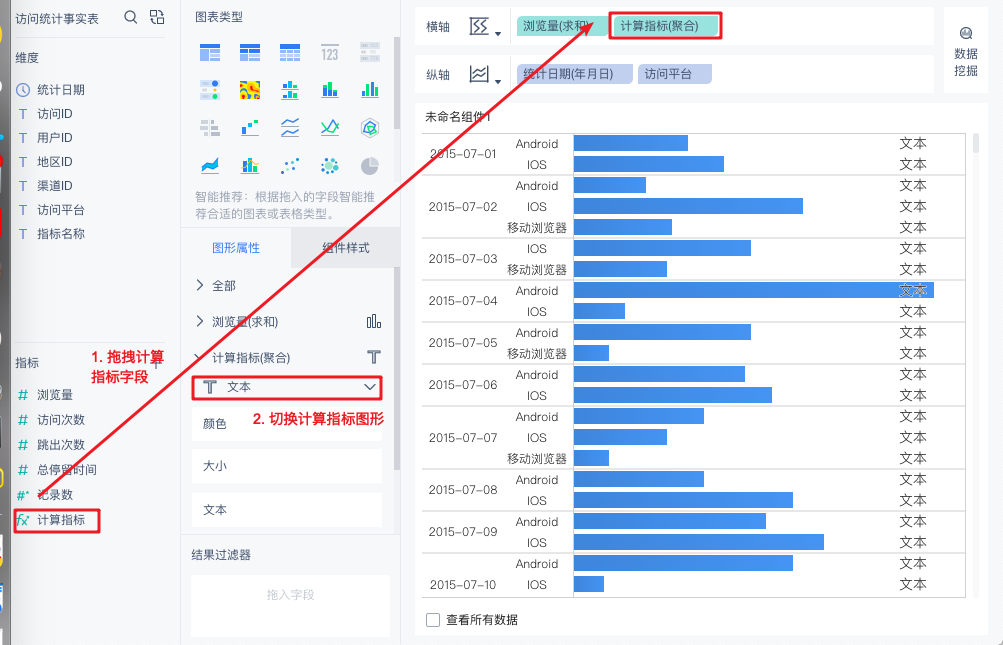Select the 123 KPI card chart type
The image size is (1003, 645).
tap(329, 53)
